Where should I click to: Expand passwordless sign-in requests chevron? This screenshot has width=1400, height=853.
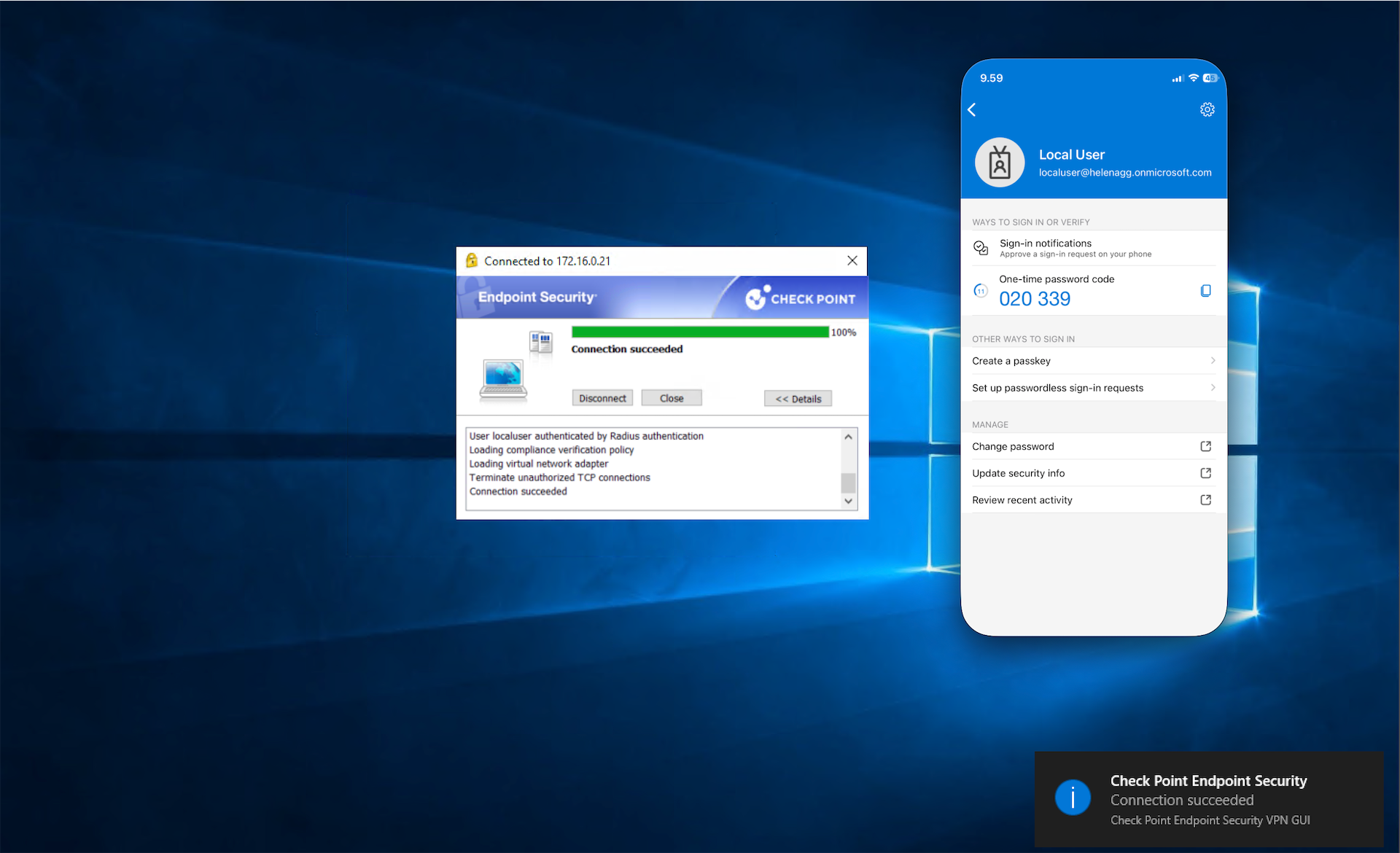1213,388
